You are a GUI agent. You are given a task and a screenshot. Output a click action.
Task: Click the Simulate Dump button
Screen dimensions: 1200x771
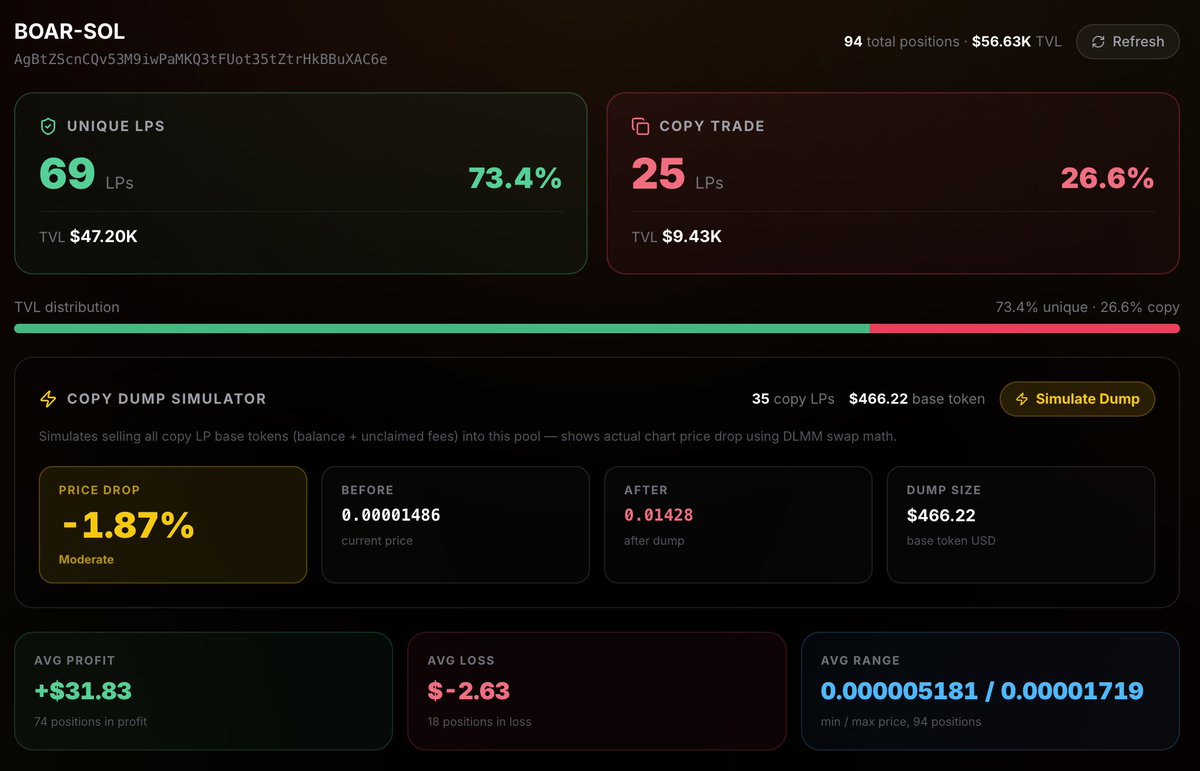tap(1077, 399)
